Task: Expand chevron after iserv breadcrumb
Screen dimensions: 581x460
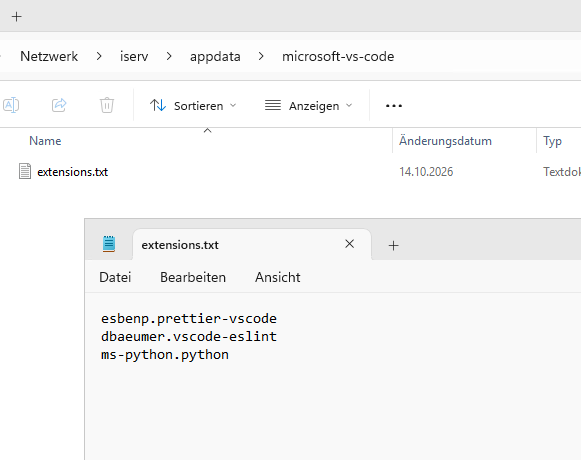Action: coord(169,57)
